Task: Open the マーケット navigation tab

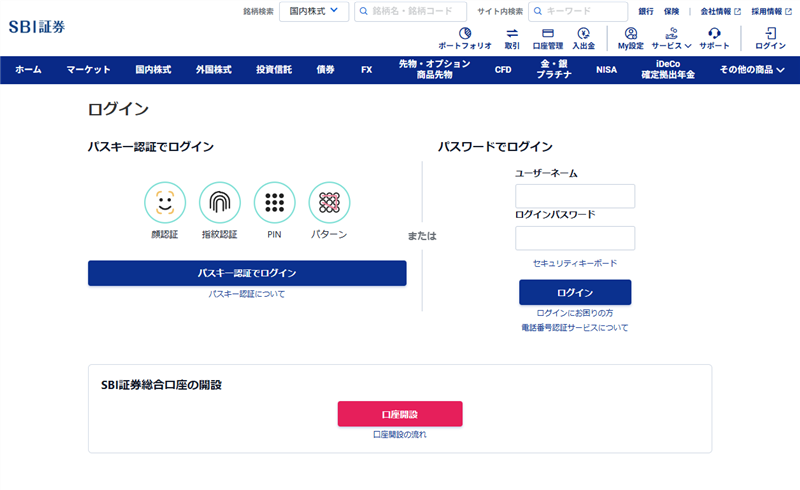Action: [x=88, y=70]
